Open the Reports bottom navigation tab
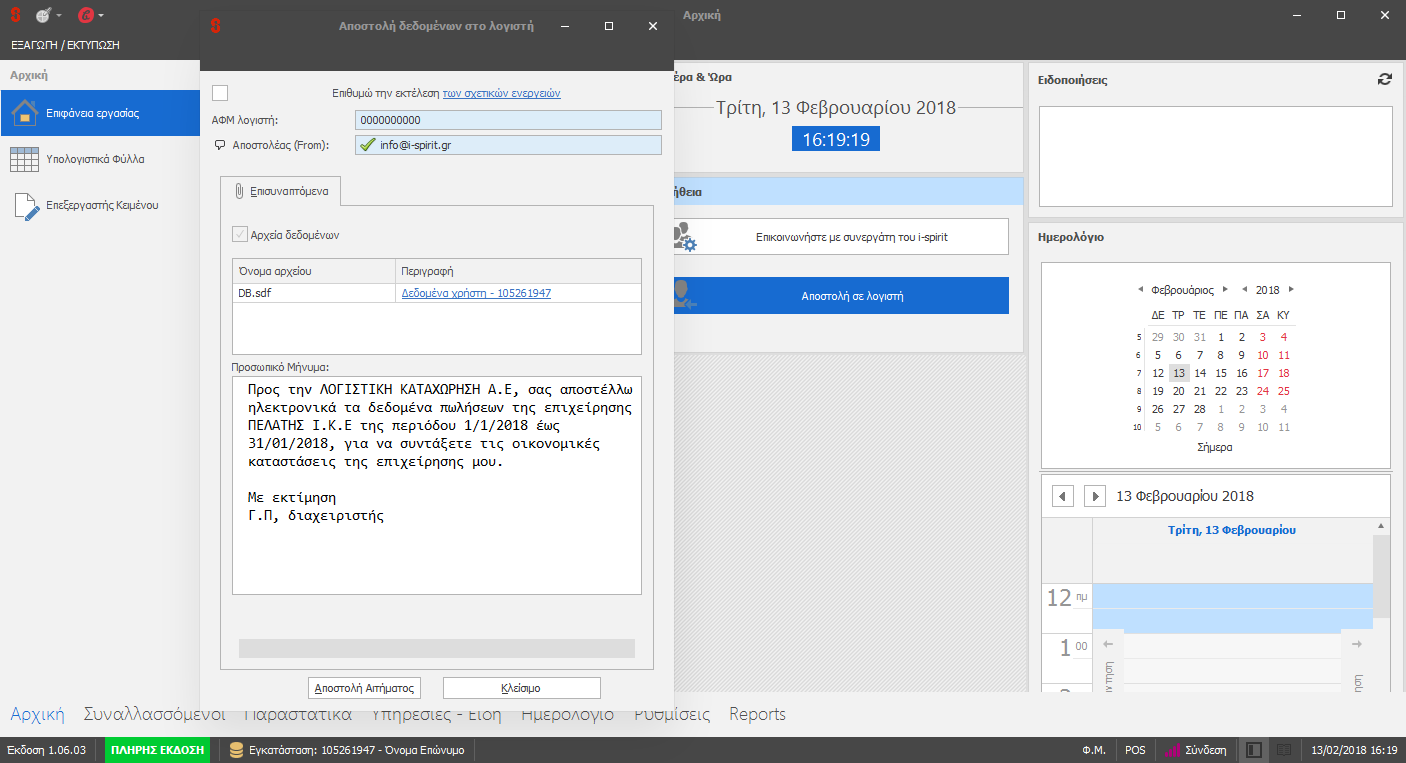The width and height of the screenshot is (1406, 763). pos(757,714)
